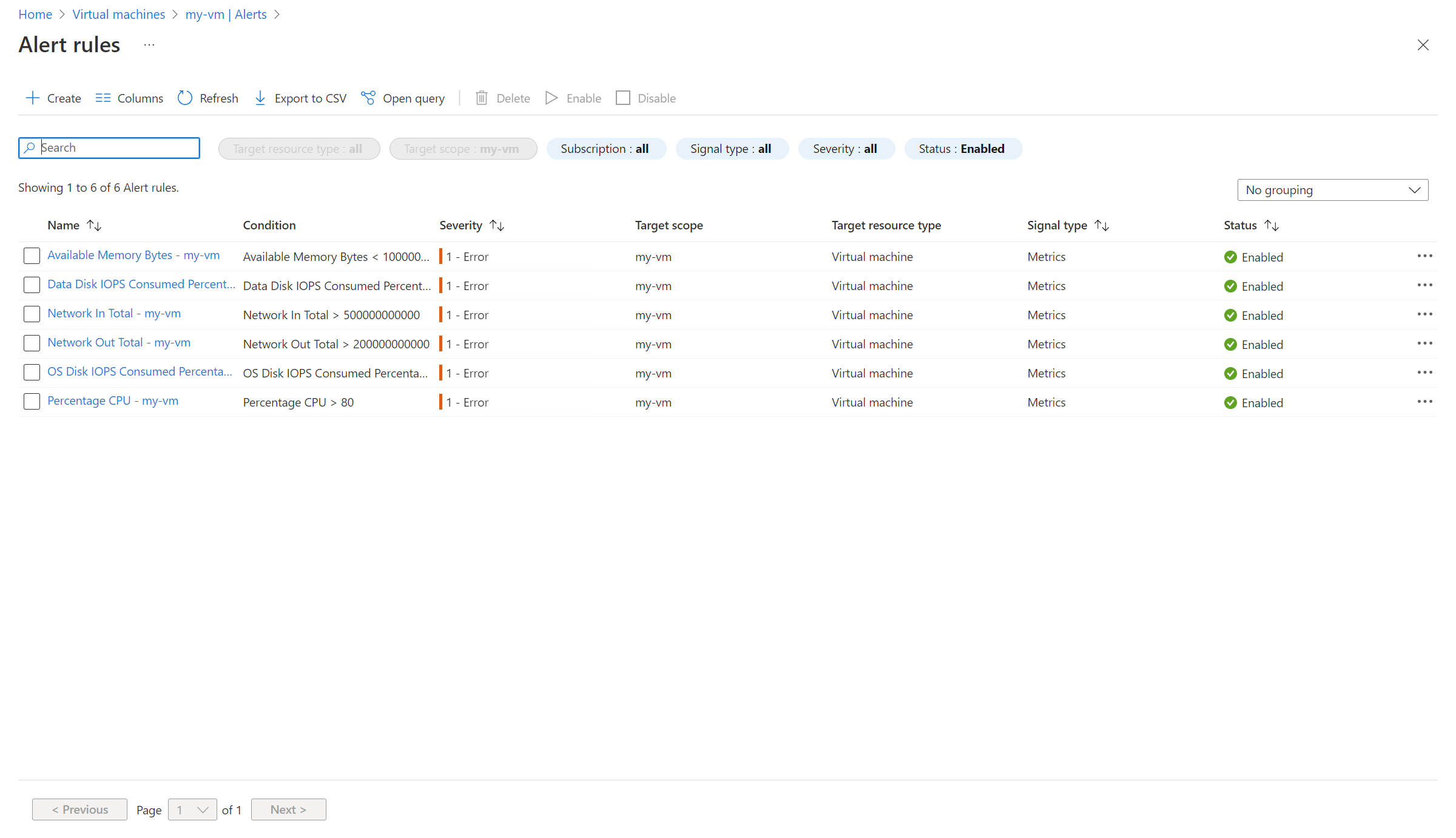The height and width of the screenshot is (838, 1456).
Task: Select the Network Out Total rule checkbox
Action: pos(32,343)
